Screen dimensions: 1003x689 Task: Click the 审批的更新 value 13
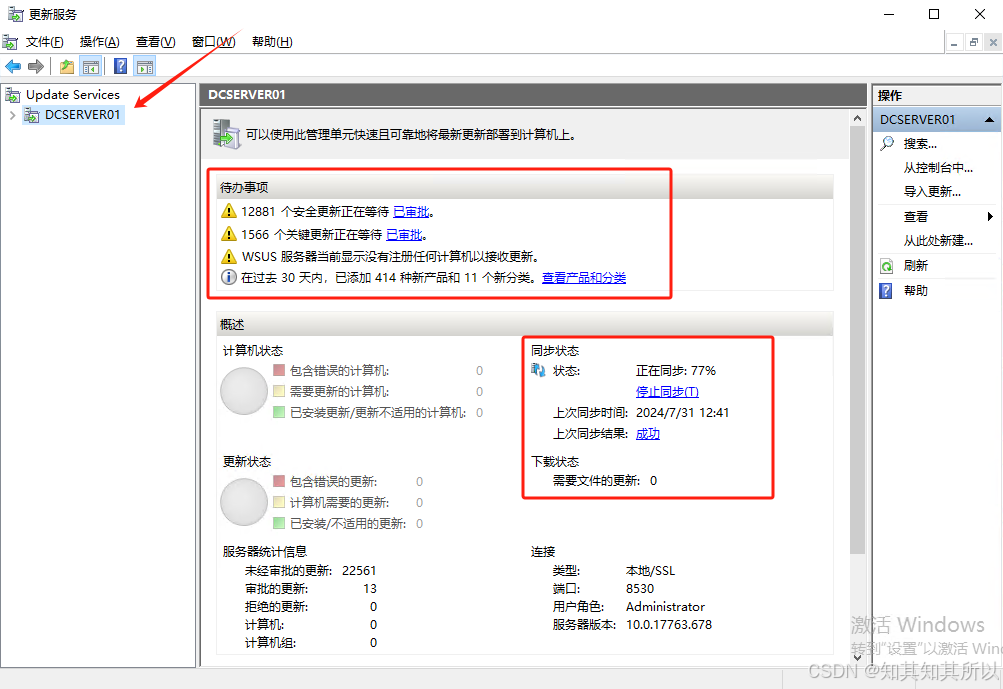point(370,589)
